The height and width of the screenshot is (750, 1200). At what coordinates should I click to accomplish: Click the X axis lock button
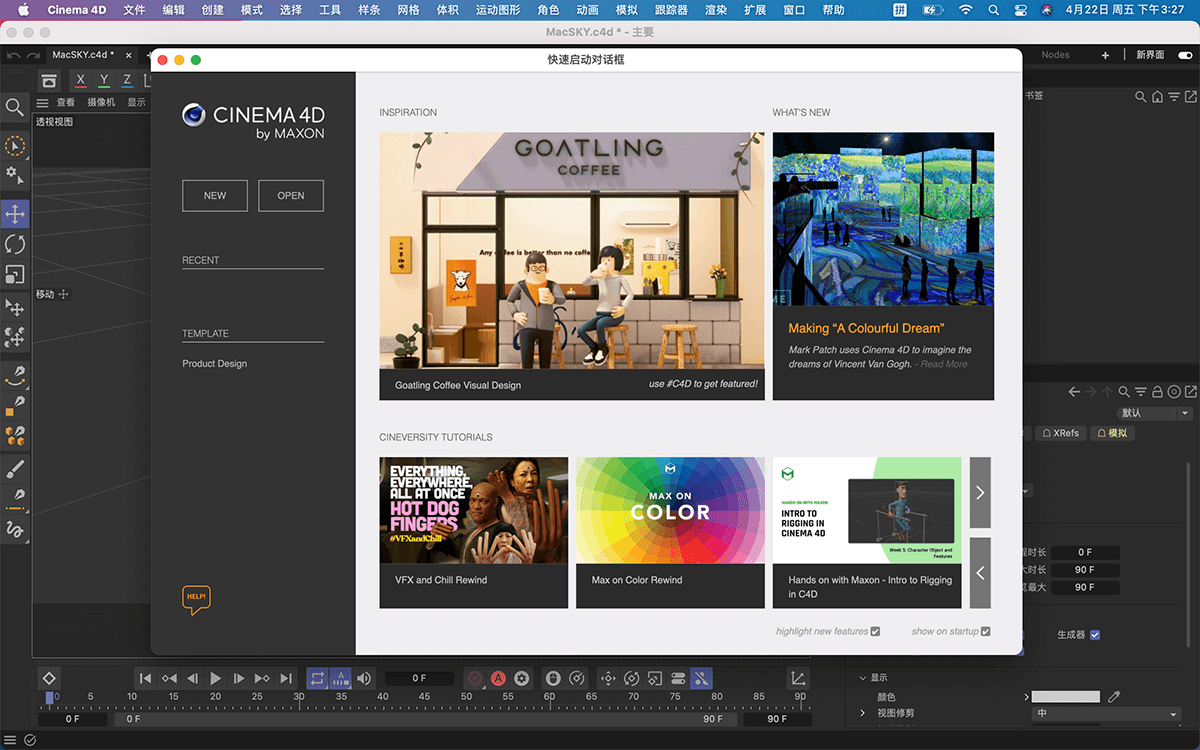81,80
